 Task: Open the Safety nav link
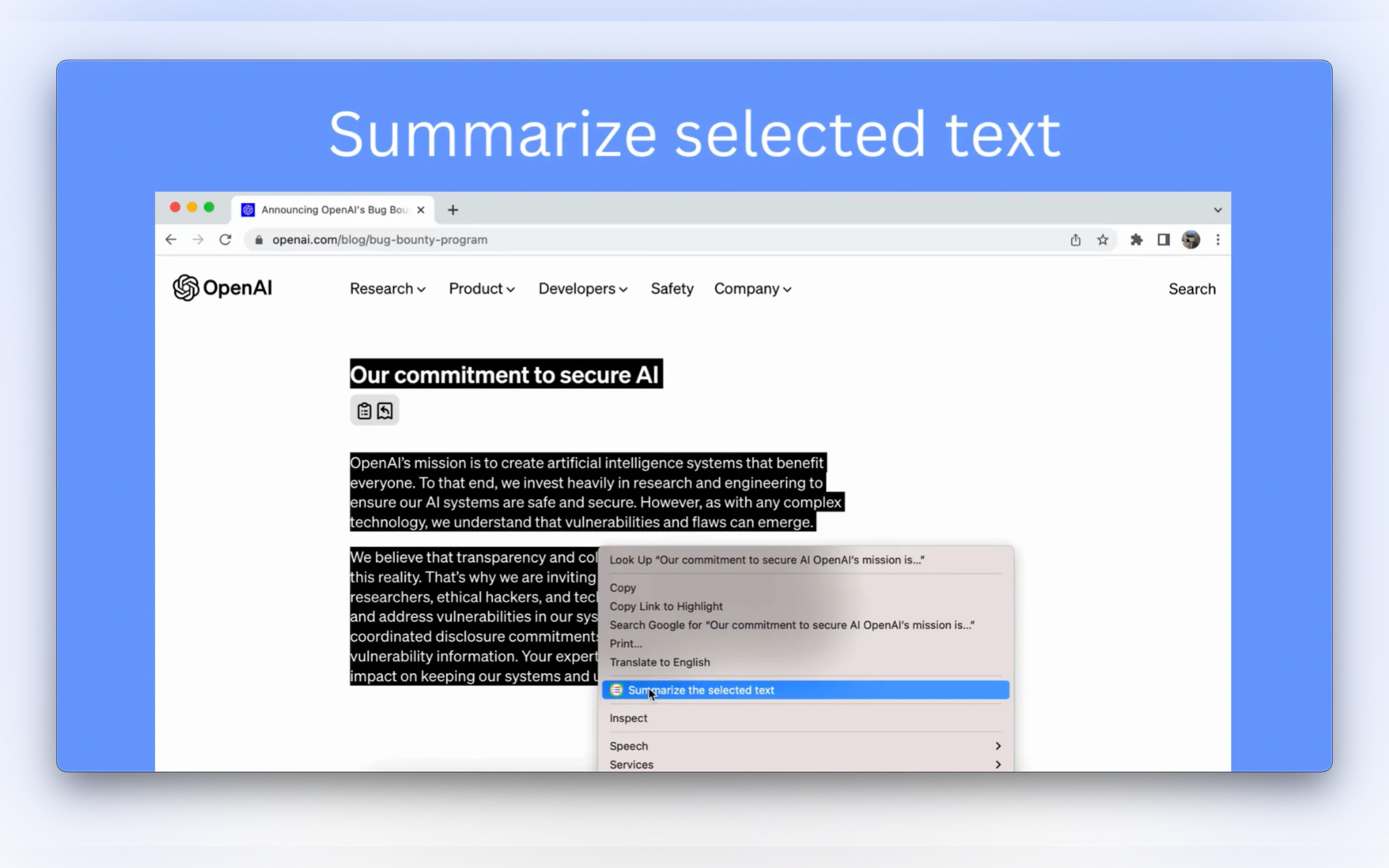coord(672,289)
